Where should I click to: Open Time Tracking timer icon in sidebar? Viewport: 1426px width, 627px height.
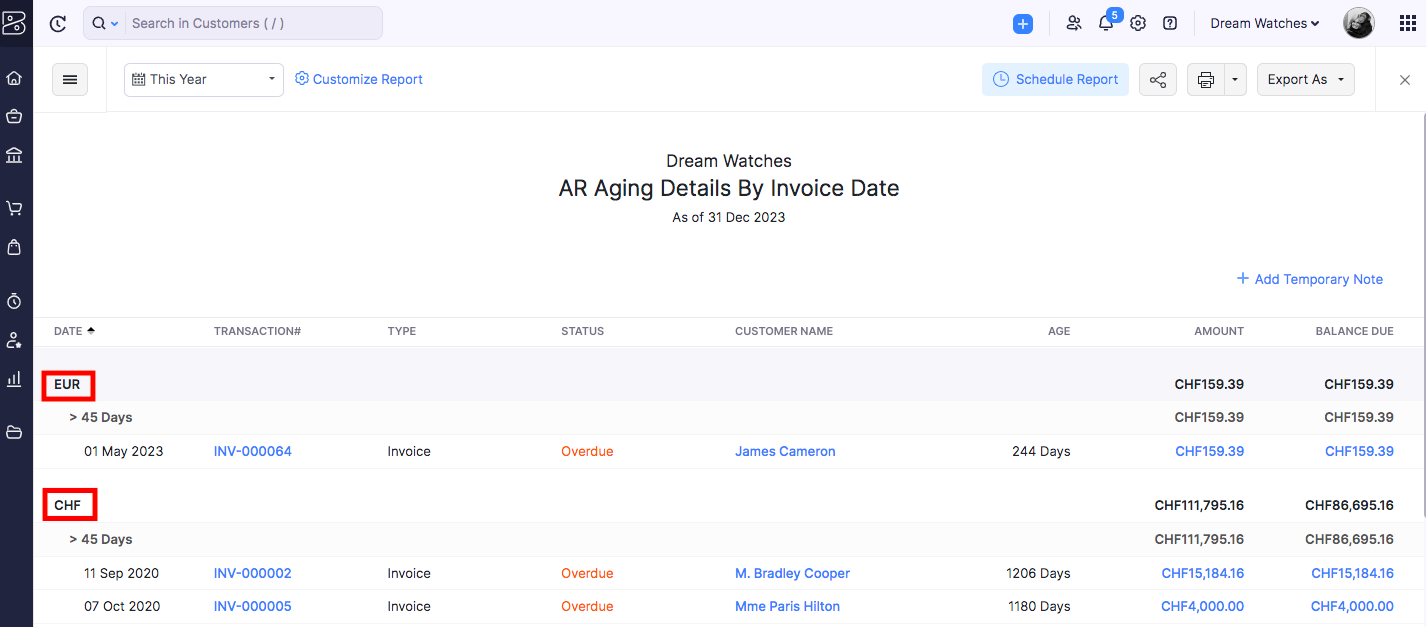point(14,301)
